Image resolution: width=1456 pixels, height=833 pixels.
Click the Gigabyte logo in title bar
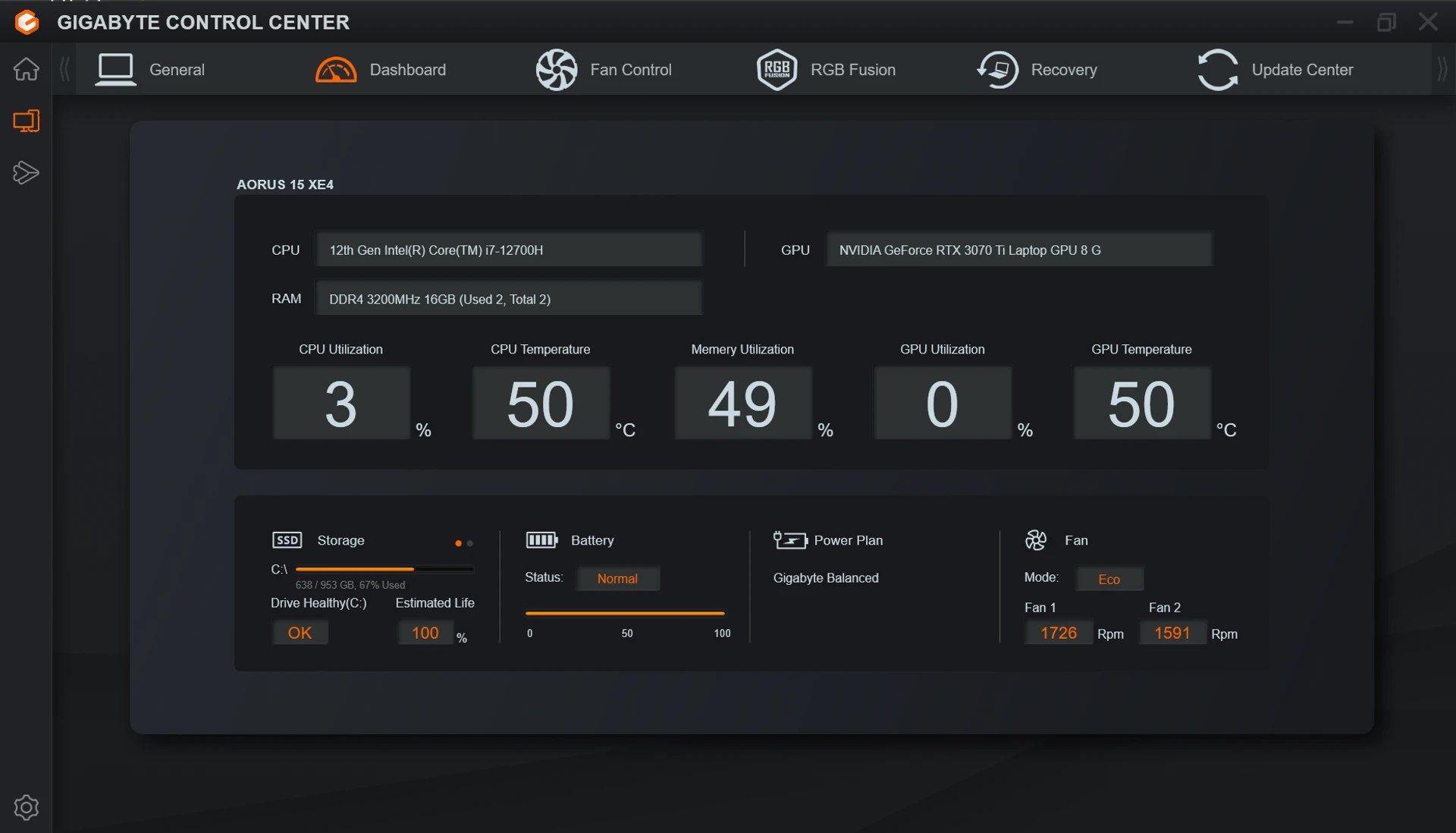27,22
